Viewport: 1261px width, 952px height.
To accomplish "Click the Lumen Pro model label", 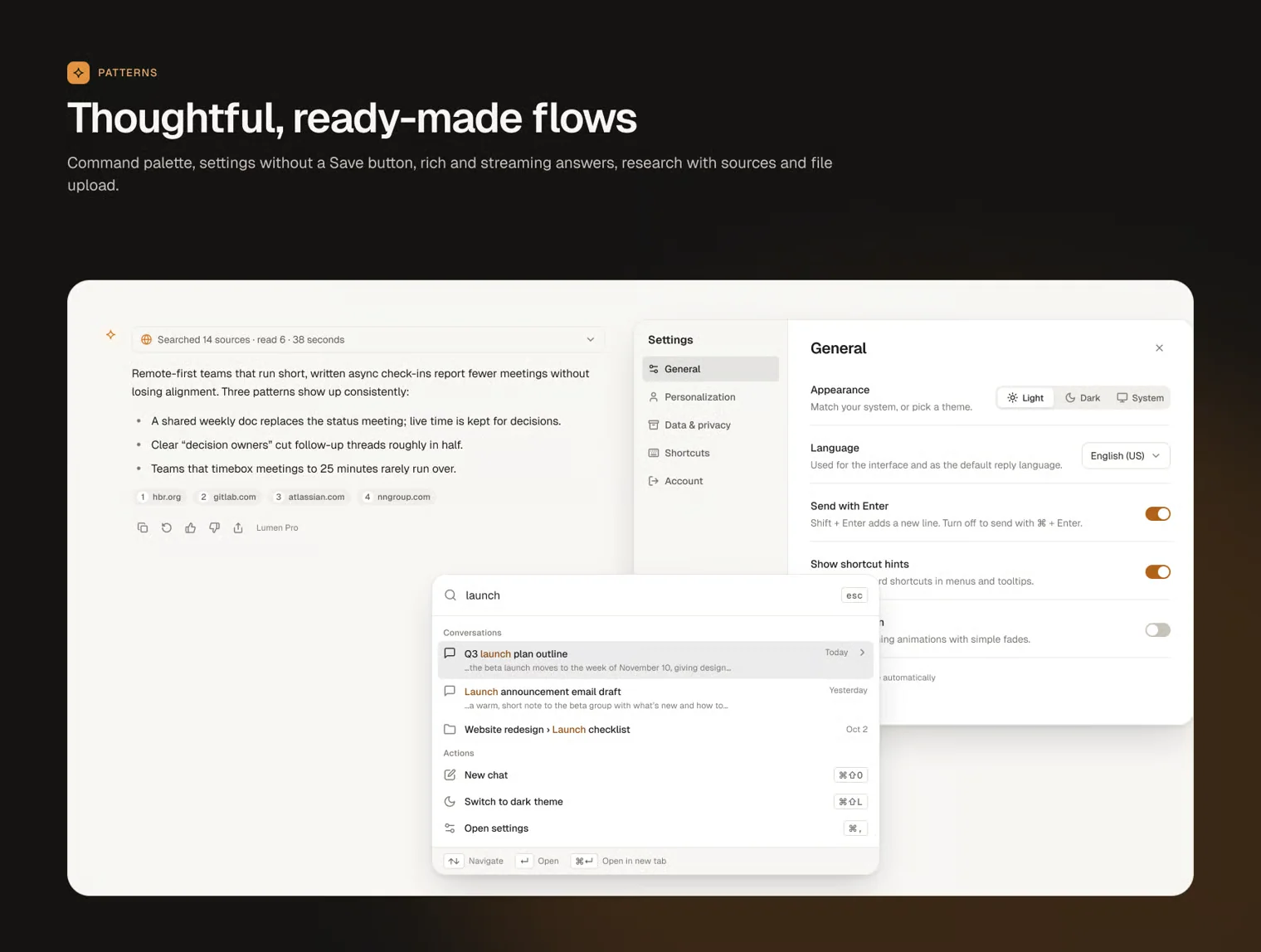I will coord(277,527).
